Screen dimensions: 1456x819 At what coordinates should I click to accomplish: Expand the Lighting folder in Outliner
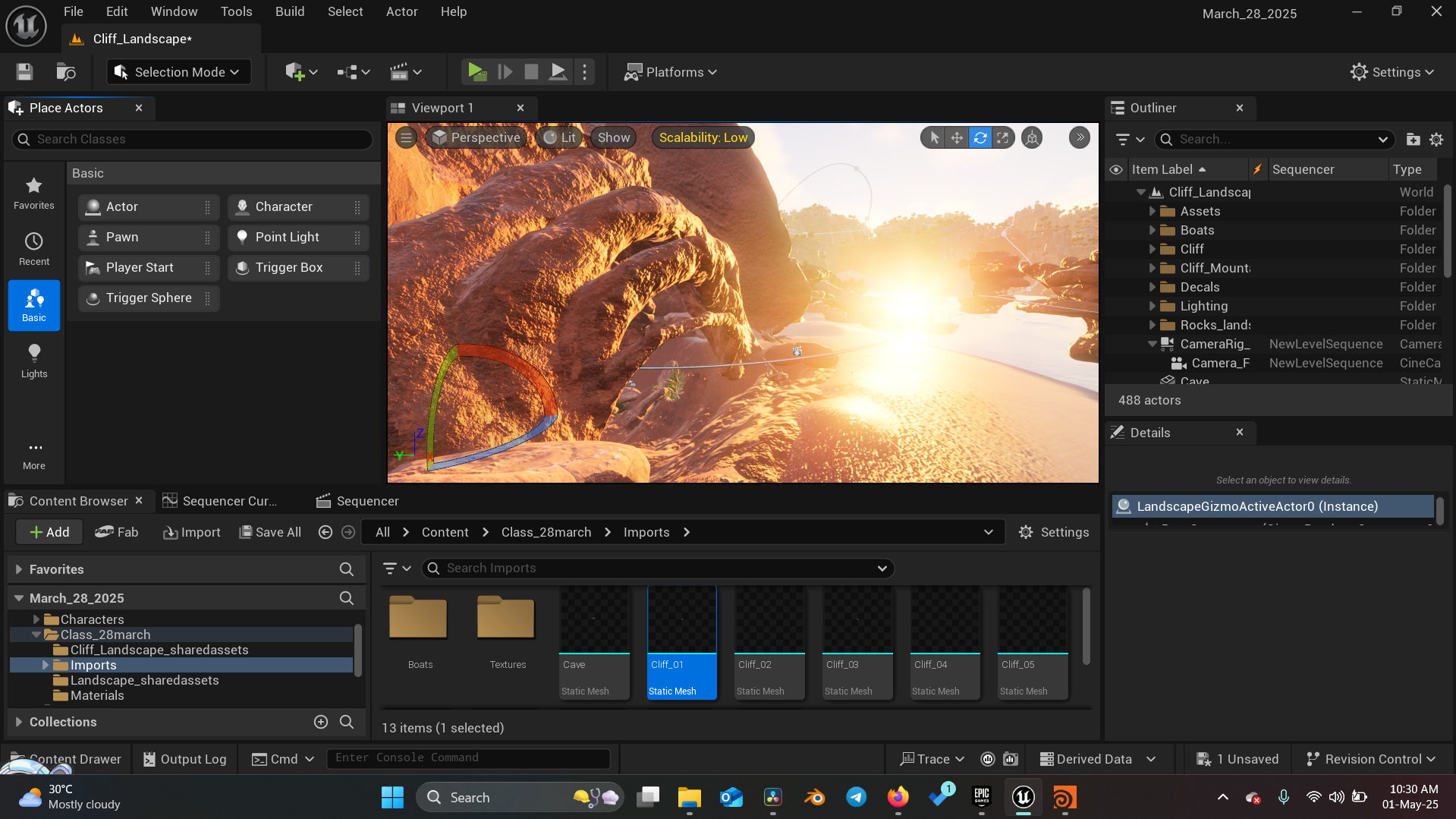1153,306
